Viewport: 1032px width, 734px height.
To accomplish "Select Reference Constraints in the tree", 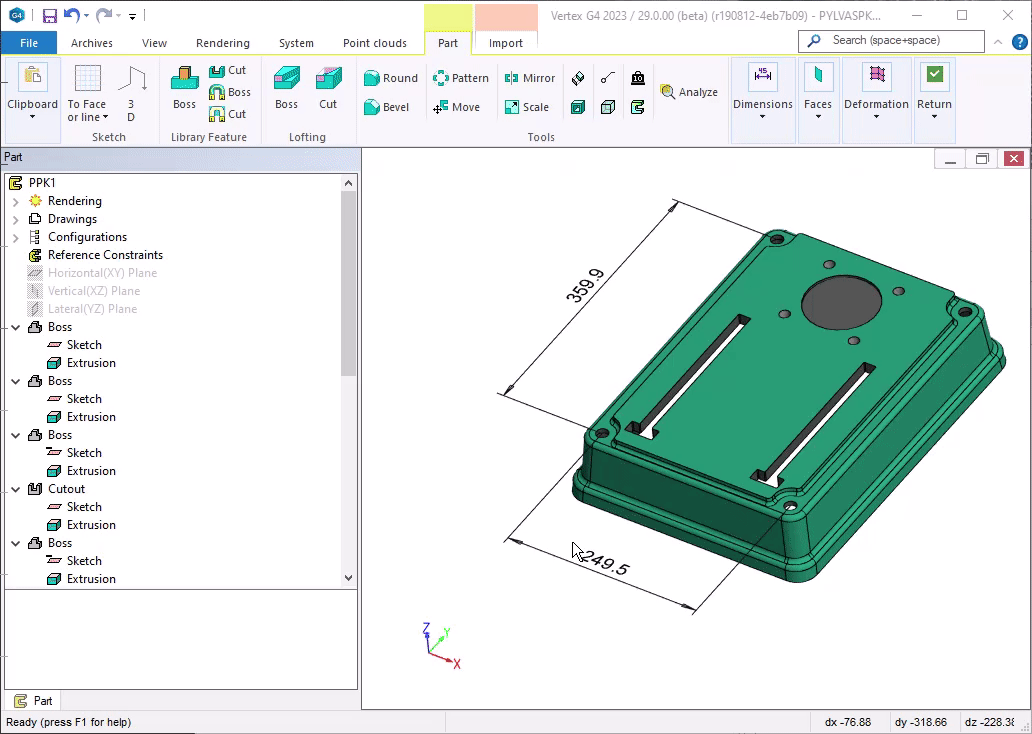I will point(105,255).
